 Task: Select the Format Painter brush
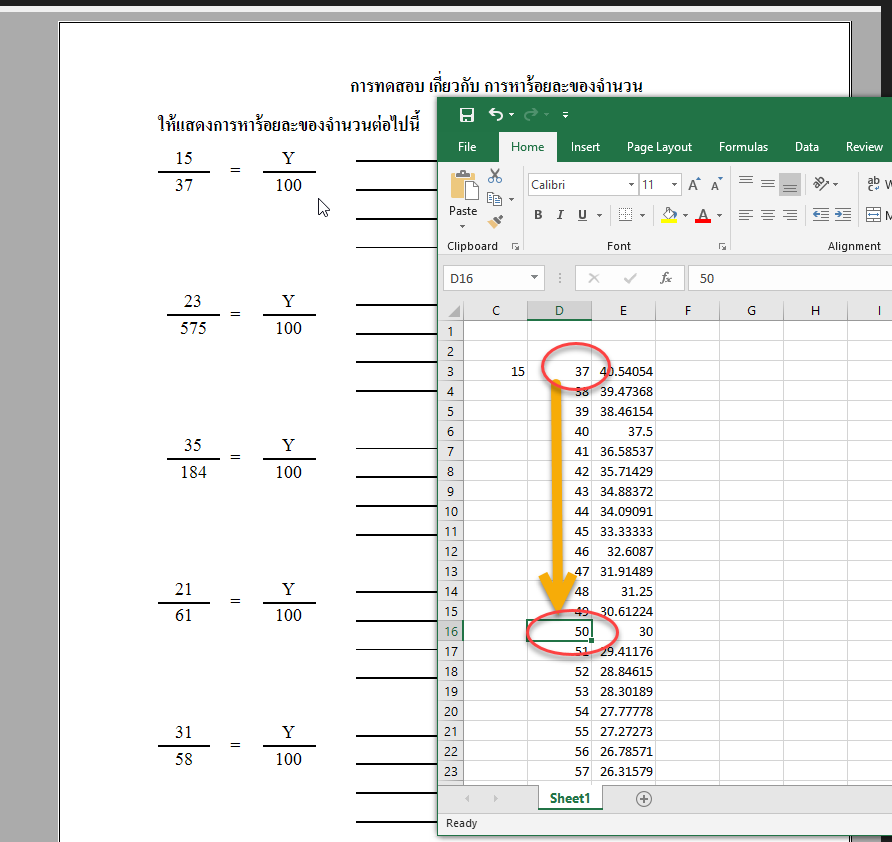(x=495, y=221)
